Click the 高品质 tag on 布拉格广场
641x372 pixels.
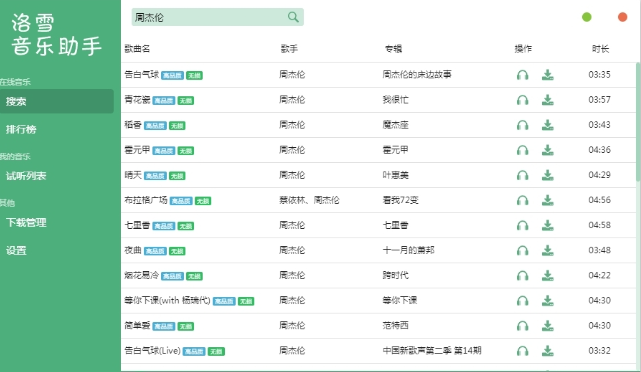tap(181, 201)
